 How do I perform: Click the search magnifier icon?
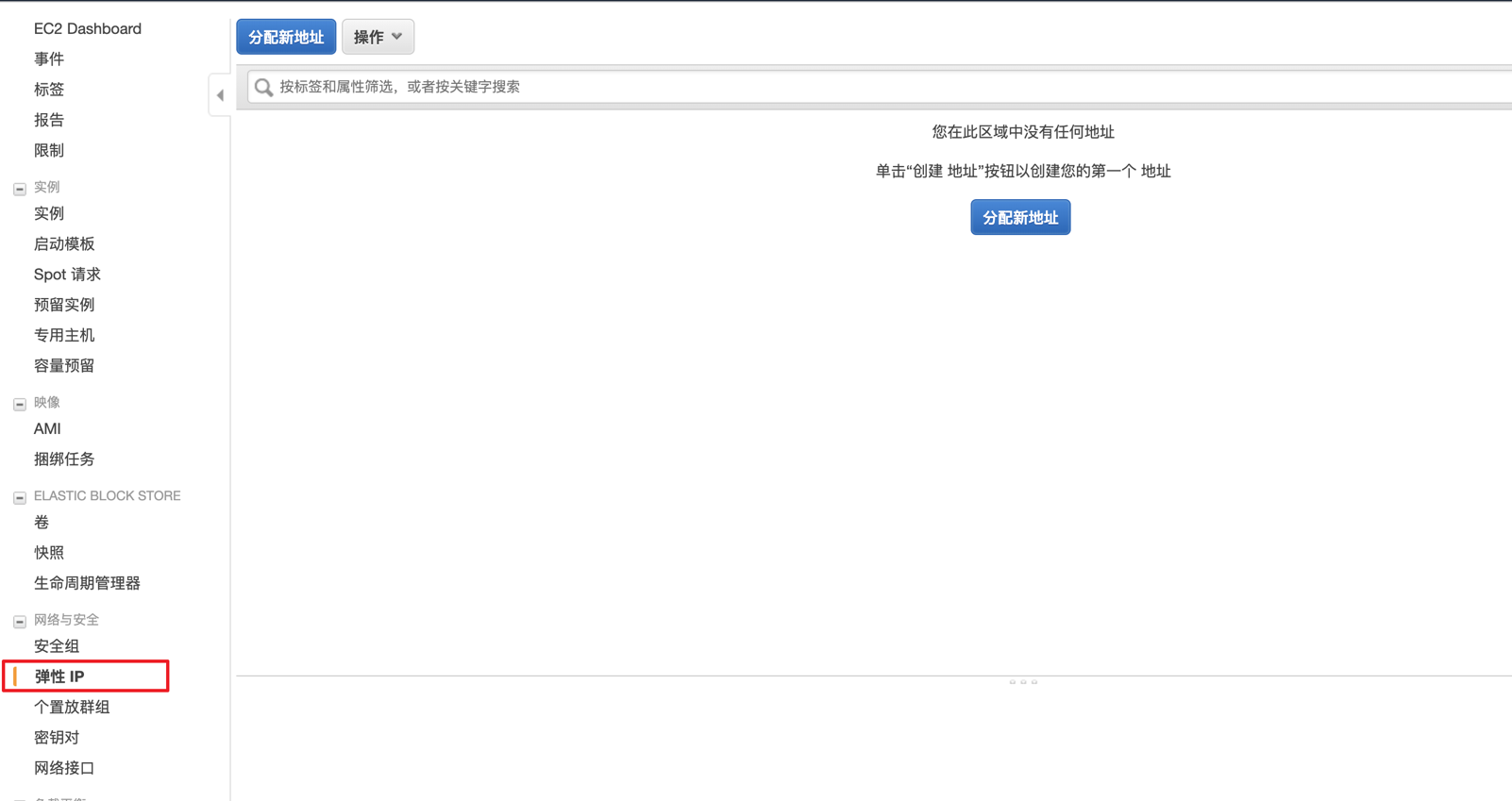263,88
